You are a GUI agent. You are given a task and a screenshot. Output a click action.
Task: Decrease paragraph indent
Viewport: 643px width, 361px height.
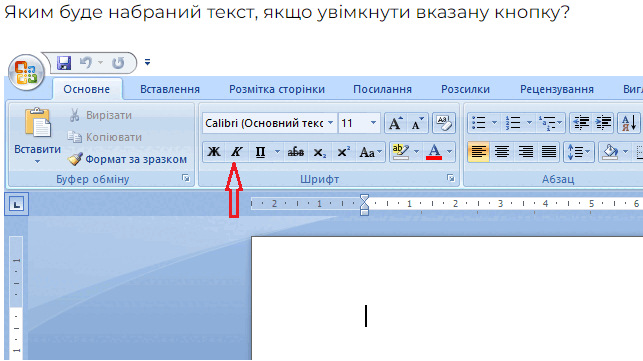[x=581, y=123]
